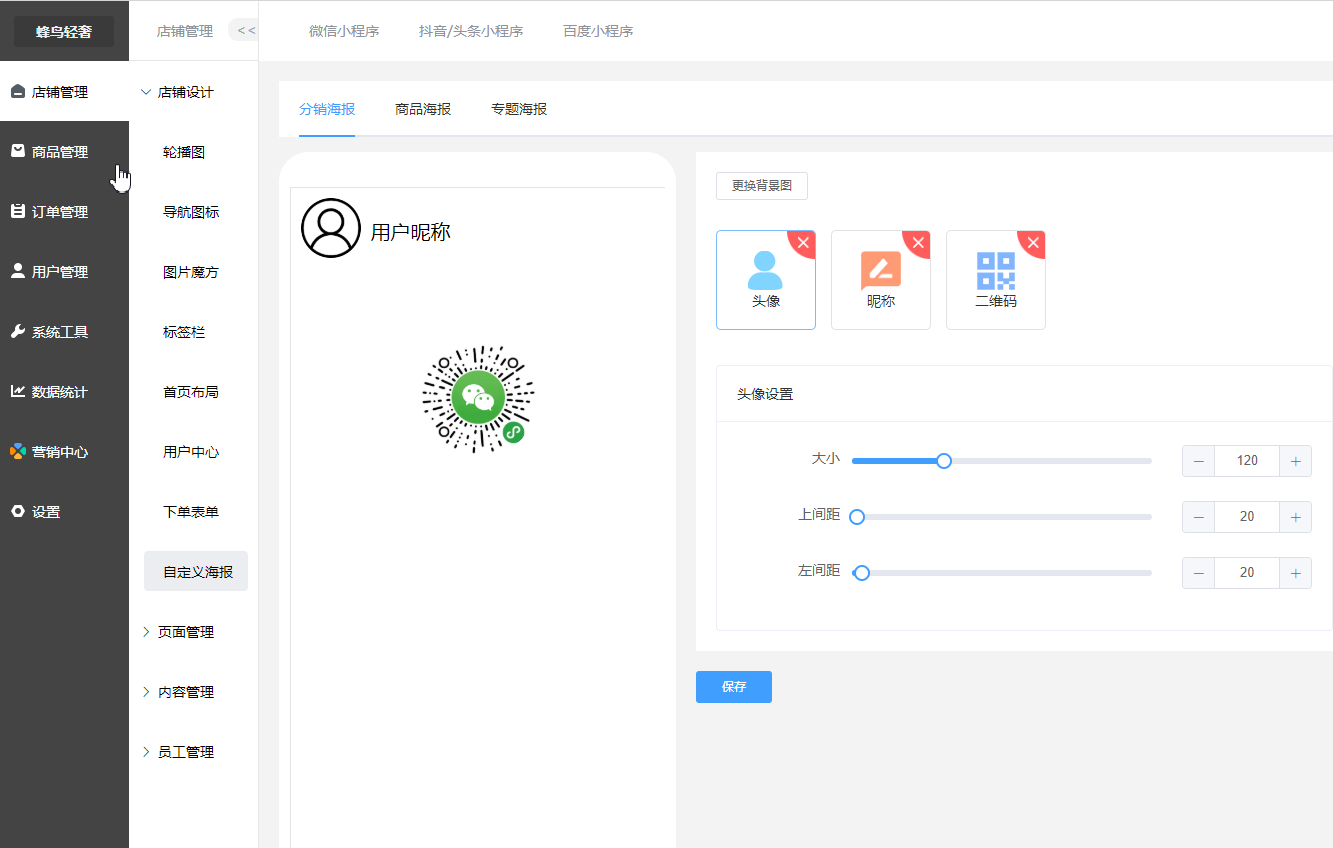
Task: Click the 商品管理 sidebar icon
Action: [x=17, y=151]
